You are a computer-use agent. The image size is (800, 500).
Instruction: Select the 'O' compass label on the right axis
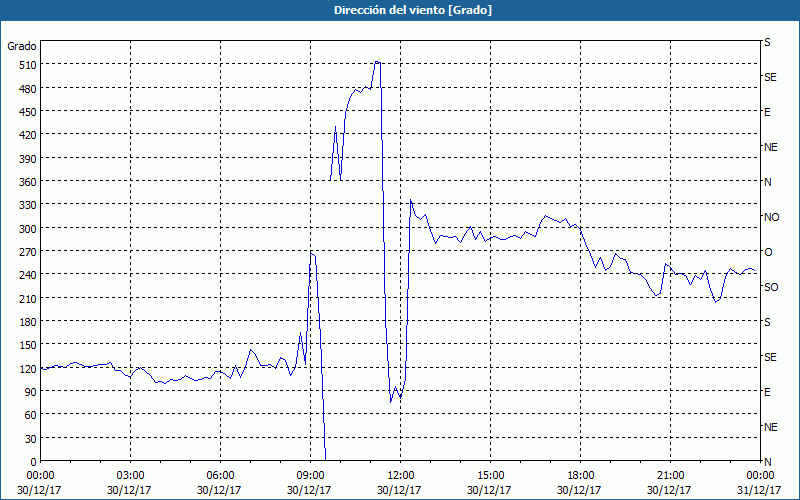[768, 252]
